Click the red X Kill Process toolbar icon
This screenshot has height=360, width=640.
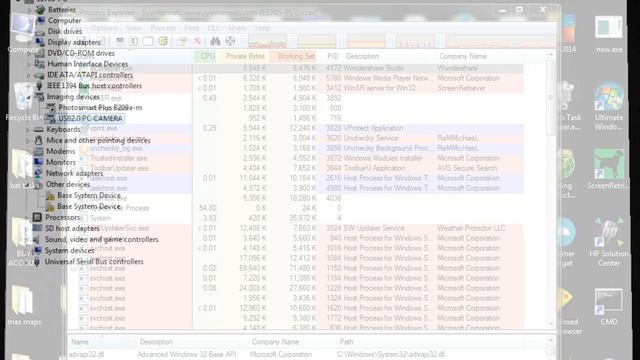(197, 41)
